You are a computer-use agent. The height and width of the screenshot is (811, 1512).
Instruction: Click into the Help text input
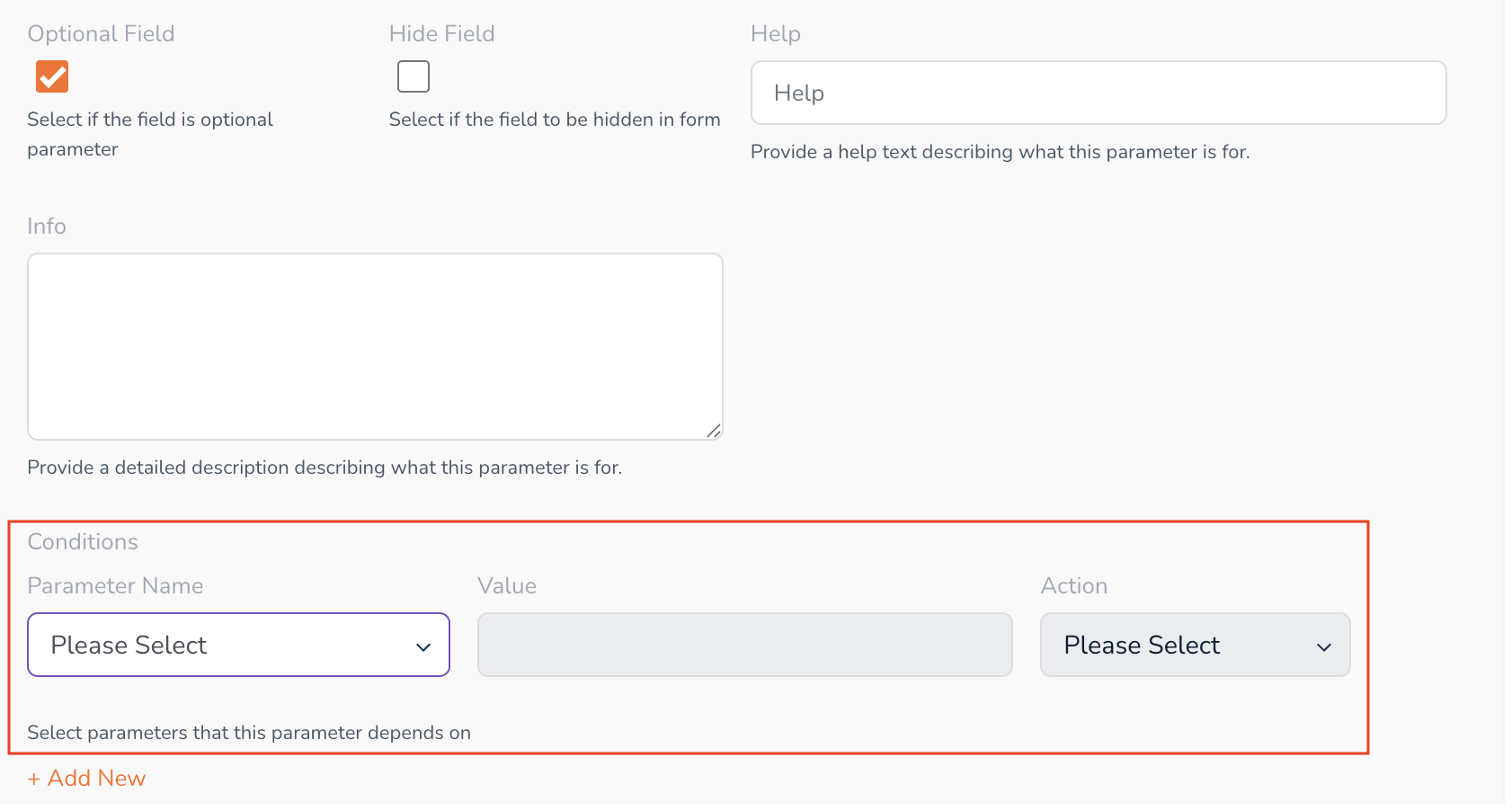click(x=1098, y=93)
